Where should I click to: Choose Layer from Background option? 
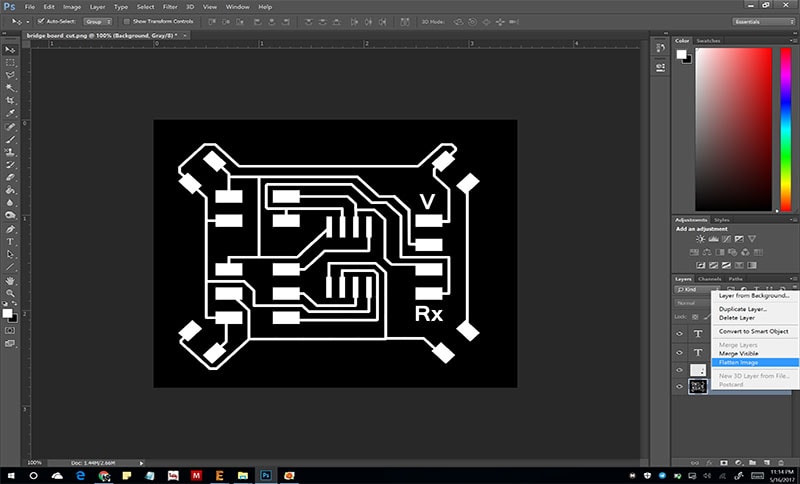pyautogui.click(x=755, y=296)
